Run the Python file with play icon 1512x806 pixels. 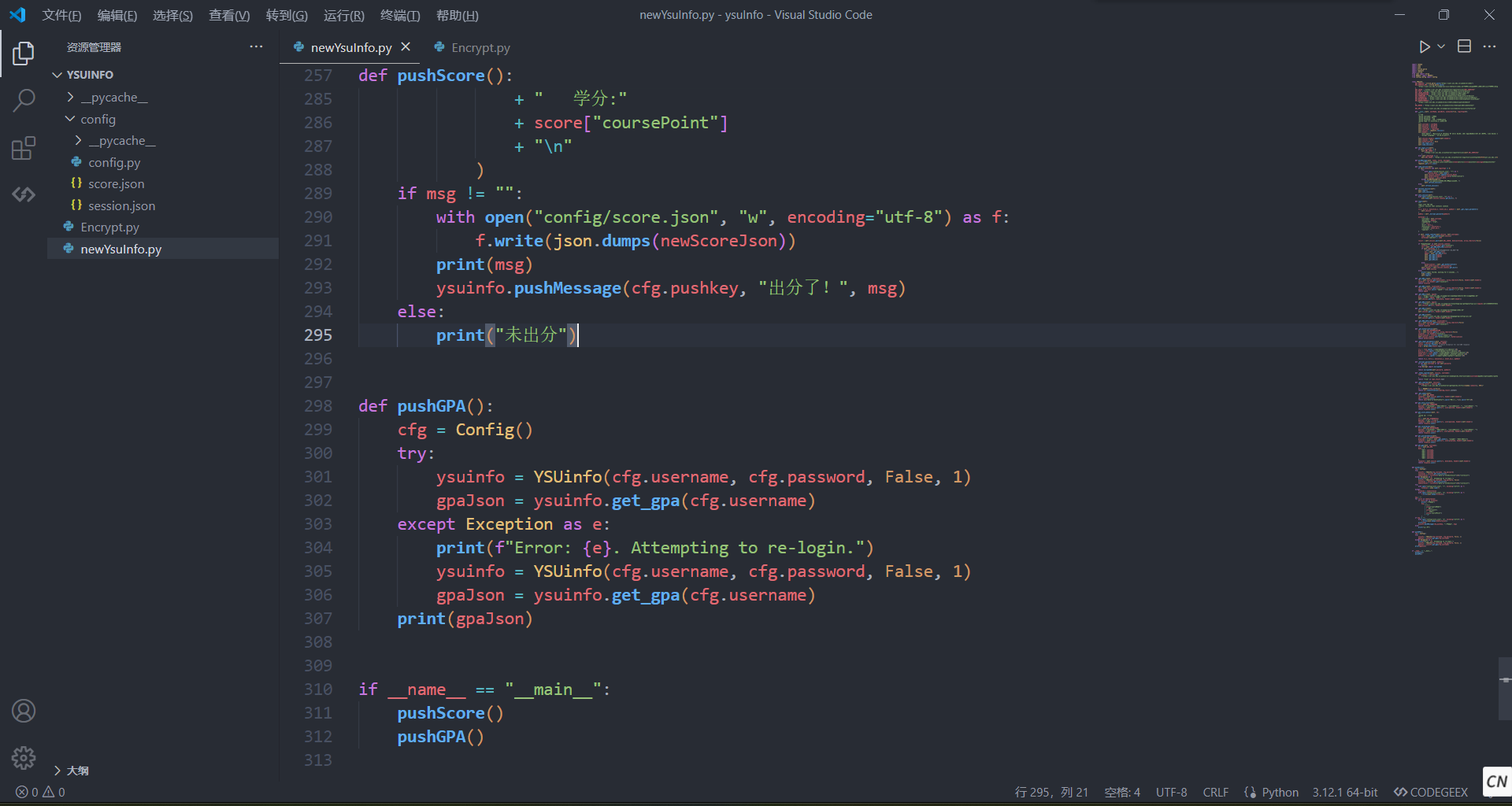pyautogui.click(x=1424, y=47)
